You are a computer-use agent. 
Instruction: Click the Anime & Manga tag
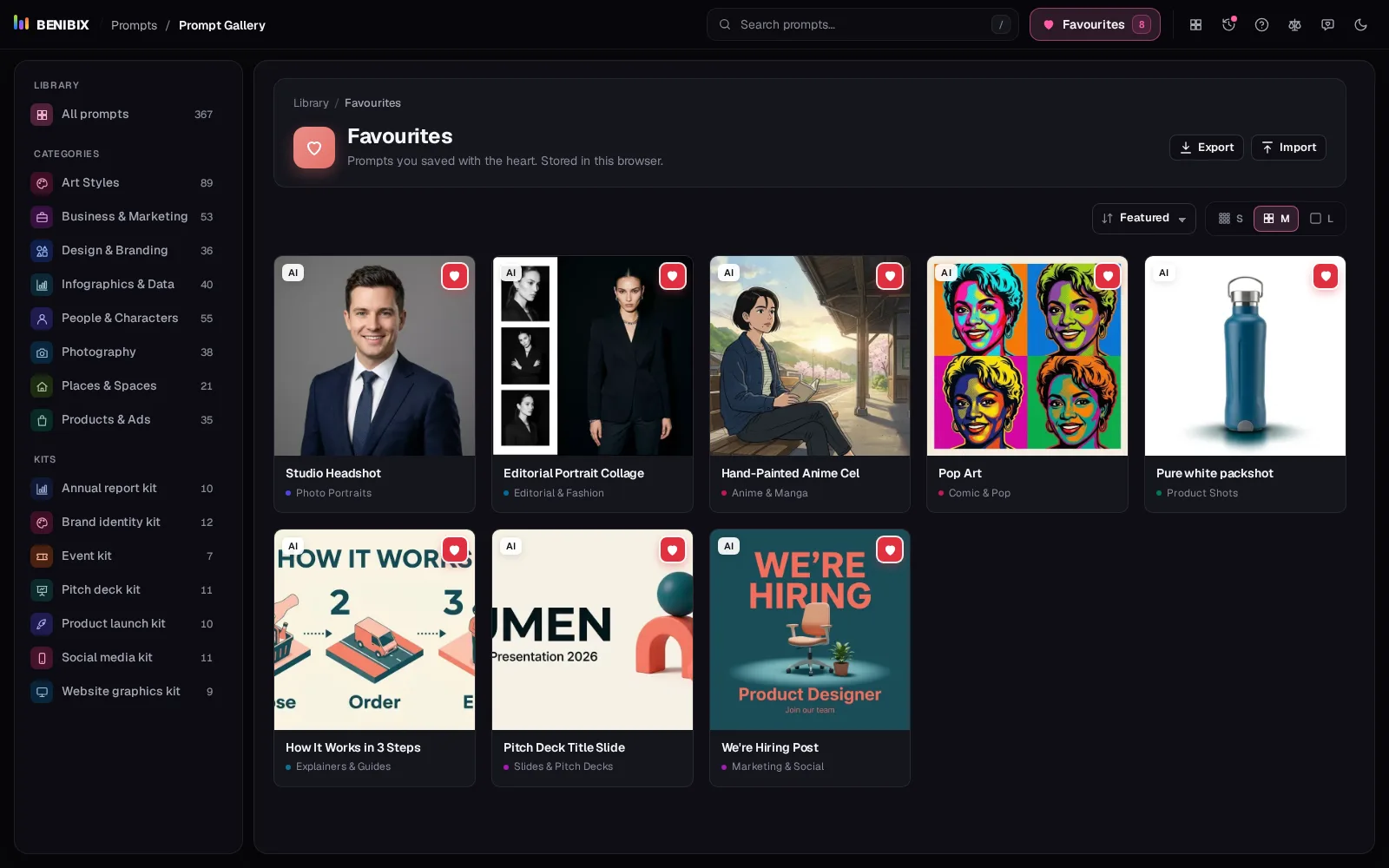pos(769,493)
